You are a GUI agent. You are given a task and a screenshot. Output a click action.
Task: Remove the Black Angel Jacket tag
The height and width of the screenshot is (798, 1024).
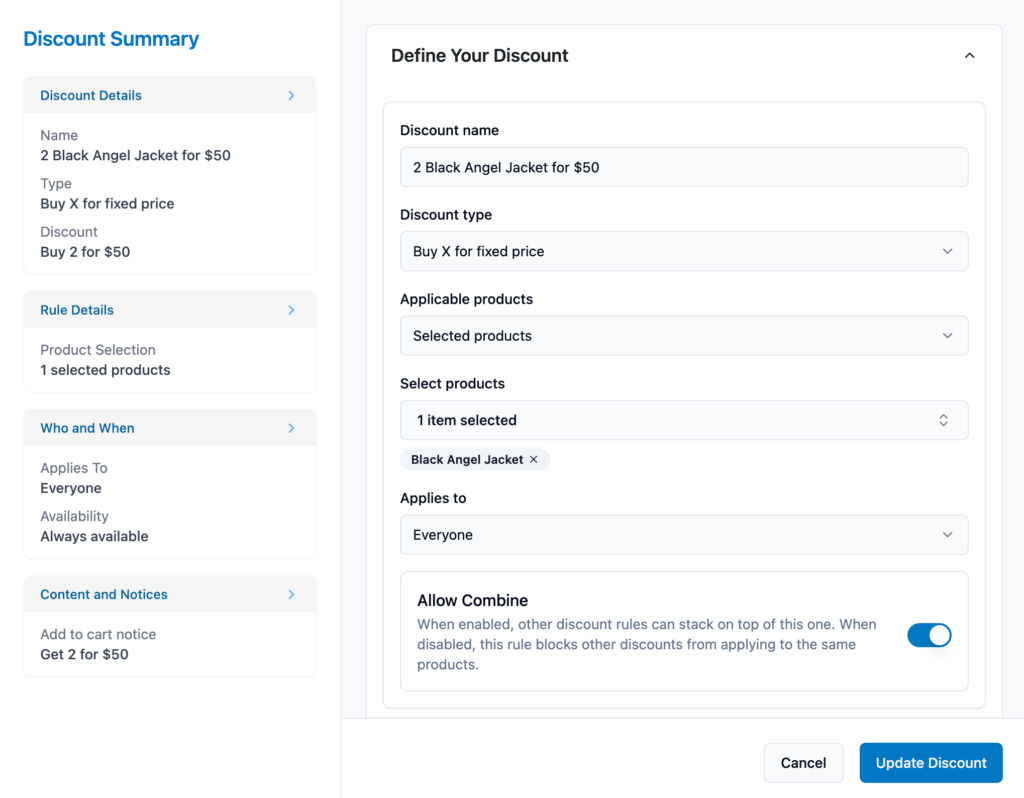534,460
